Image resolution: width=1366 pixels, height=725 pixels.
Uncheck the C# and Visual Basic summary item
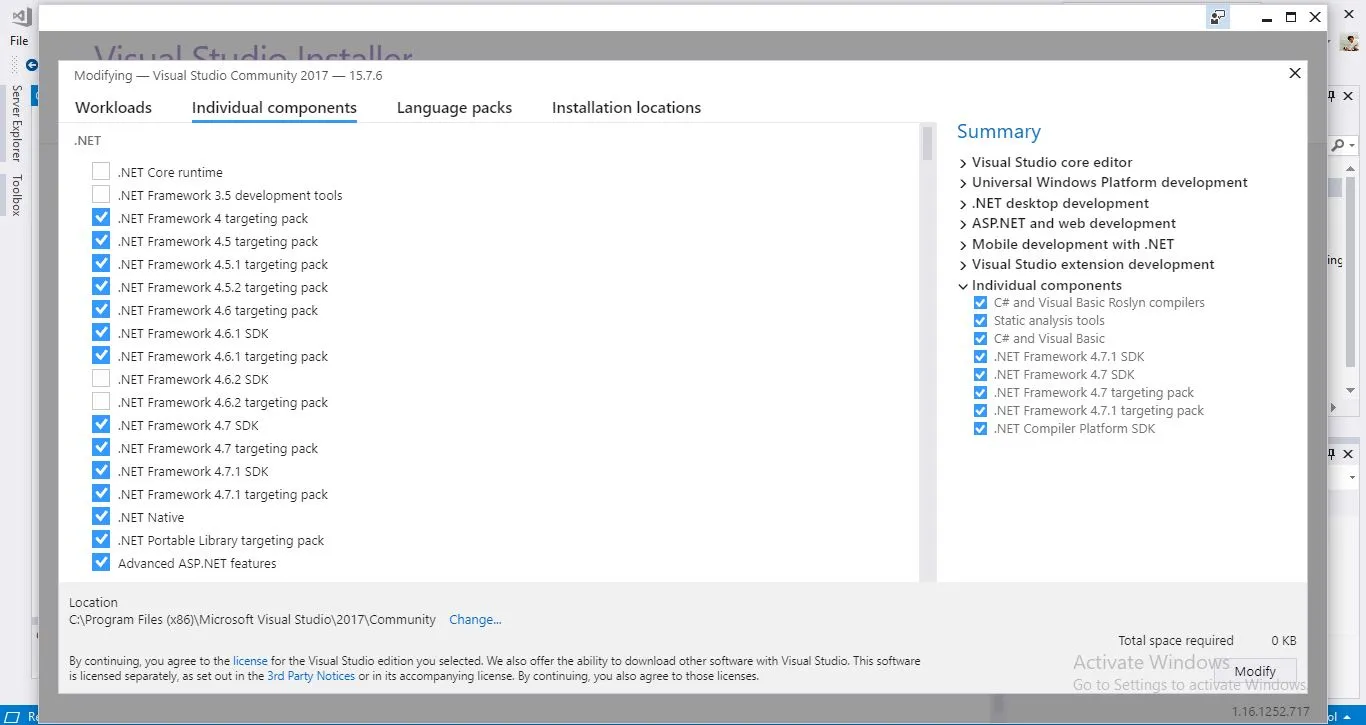980,339
